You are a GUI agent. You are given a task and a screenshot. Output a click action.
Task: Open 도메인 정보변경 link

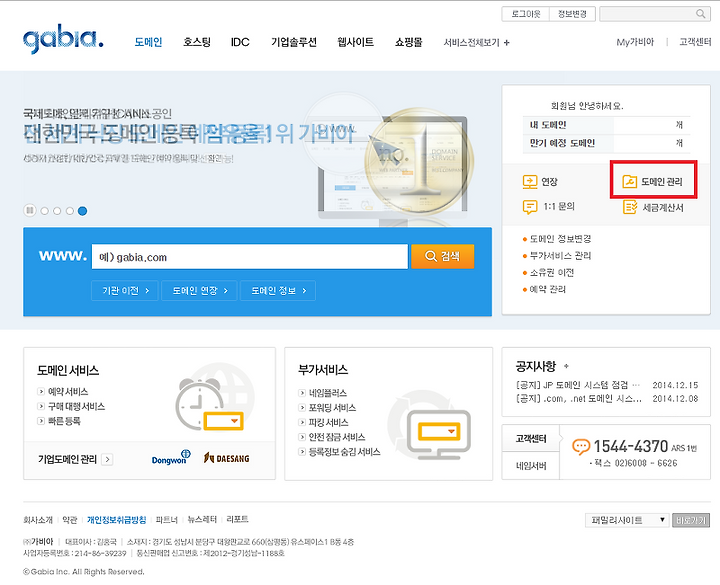pyautogui.click(x=560, y=239)
